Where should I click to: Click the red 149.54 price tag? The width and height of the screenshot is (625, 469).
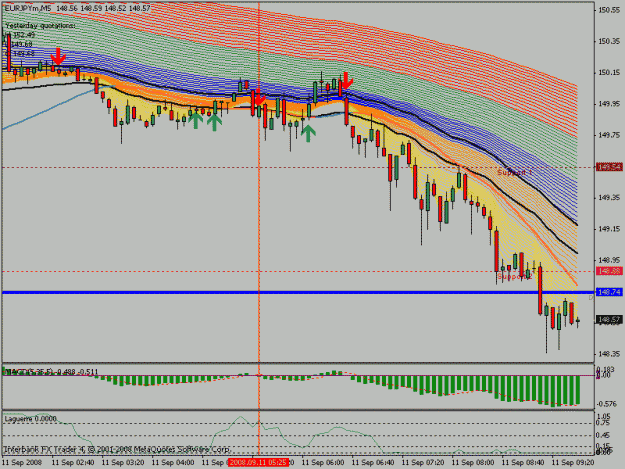pos(609,167)
